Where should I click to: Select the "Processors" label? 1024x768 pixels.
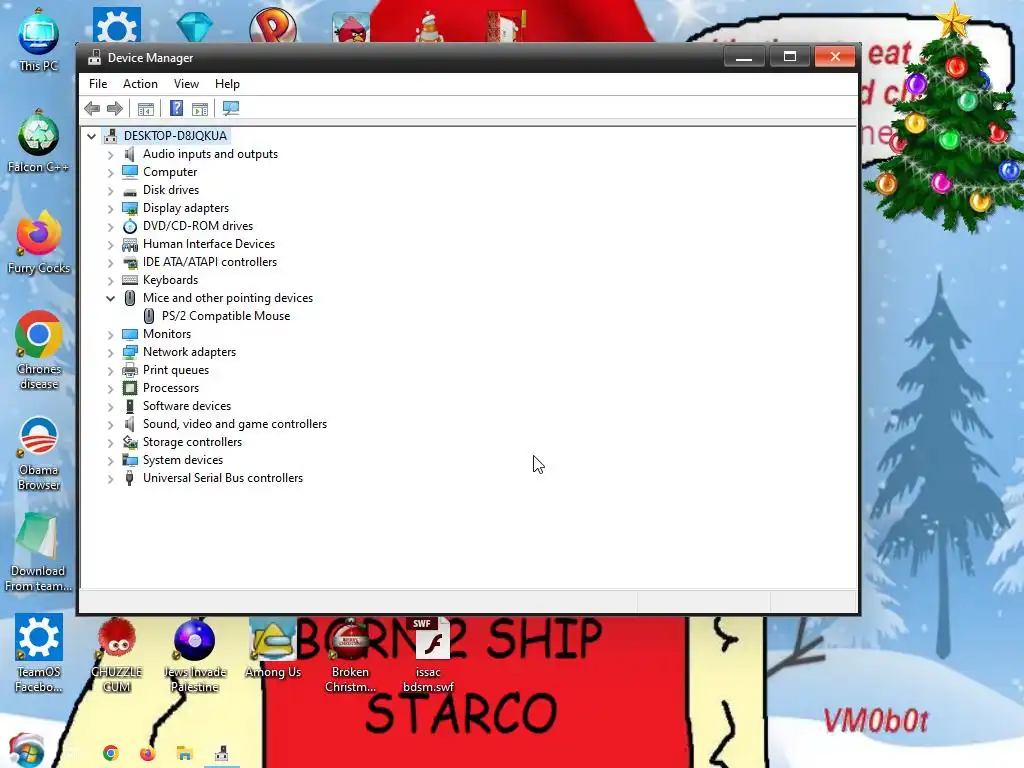tap(171, 387)
